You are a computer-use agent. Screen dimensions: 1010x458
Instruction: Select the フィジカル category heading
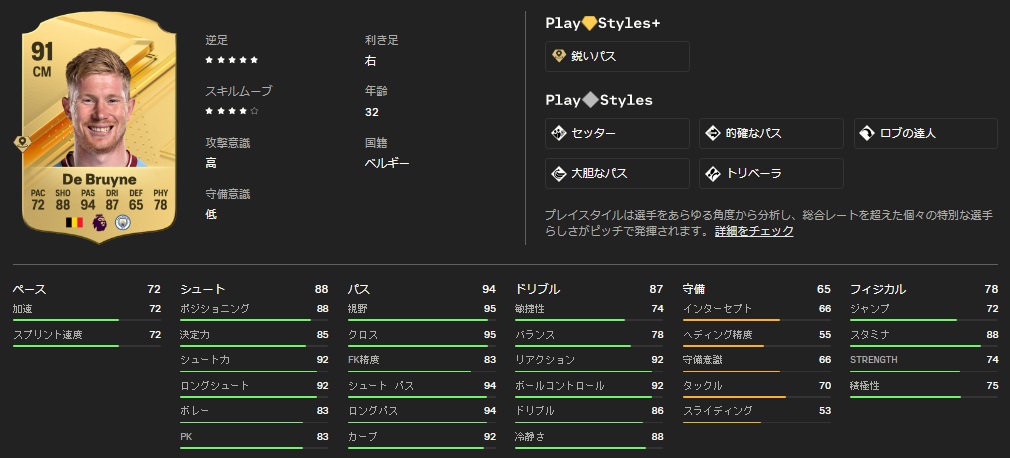click(877, 289)
